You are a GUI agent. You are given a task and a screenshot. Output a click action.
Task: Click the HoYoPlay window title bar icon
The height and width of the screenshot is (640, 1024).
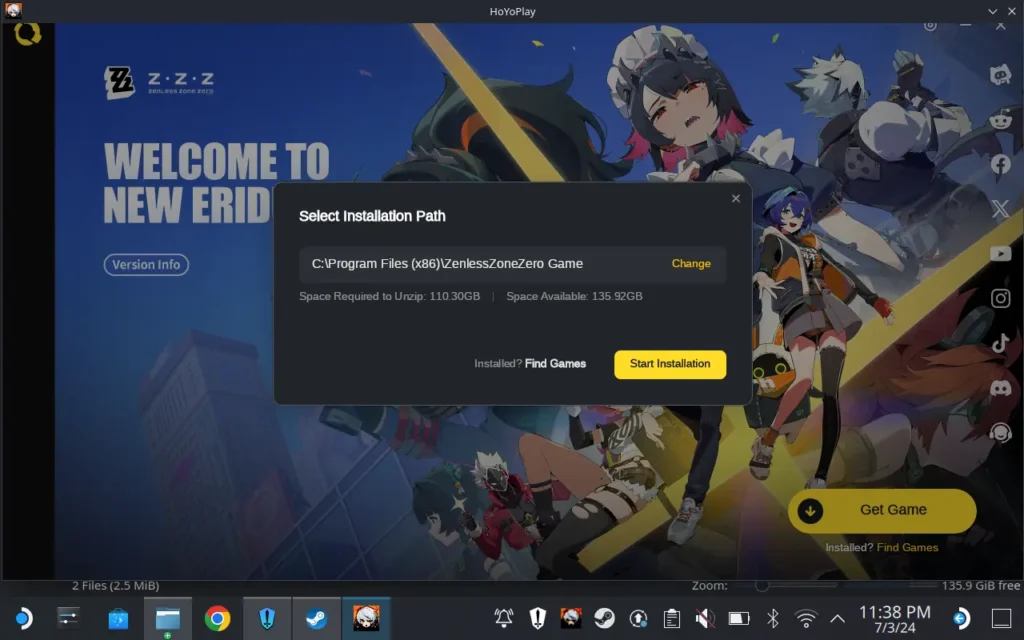13,10
